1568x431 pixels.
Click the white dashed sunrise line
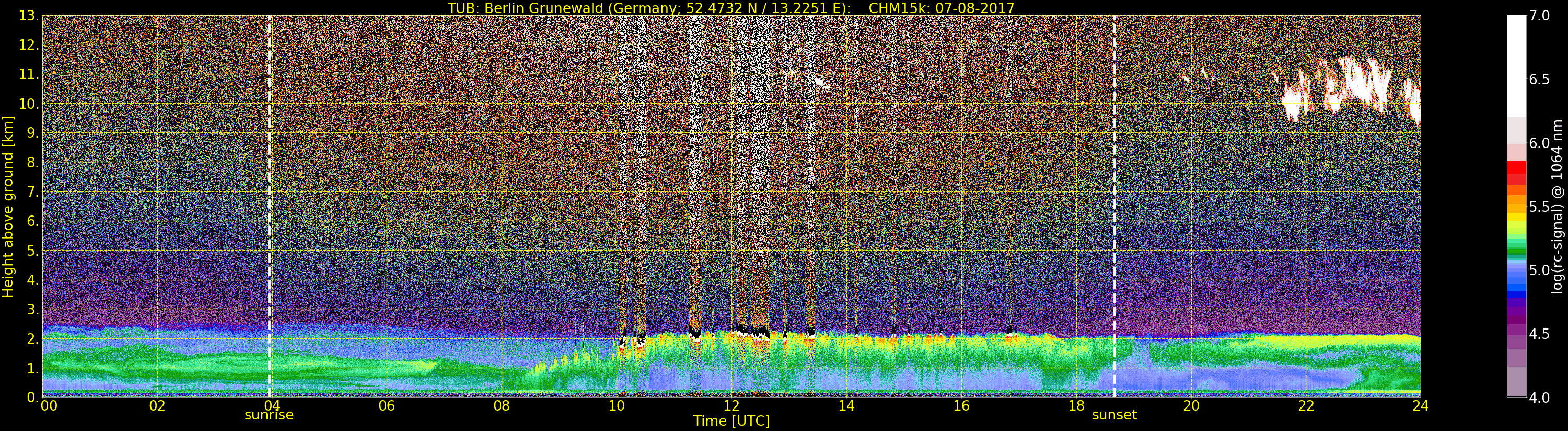(269, 206)
